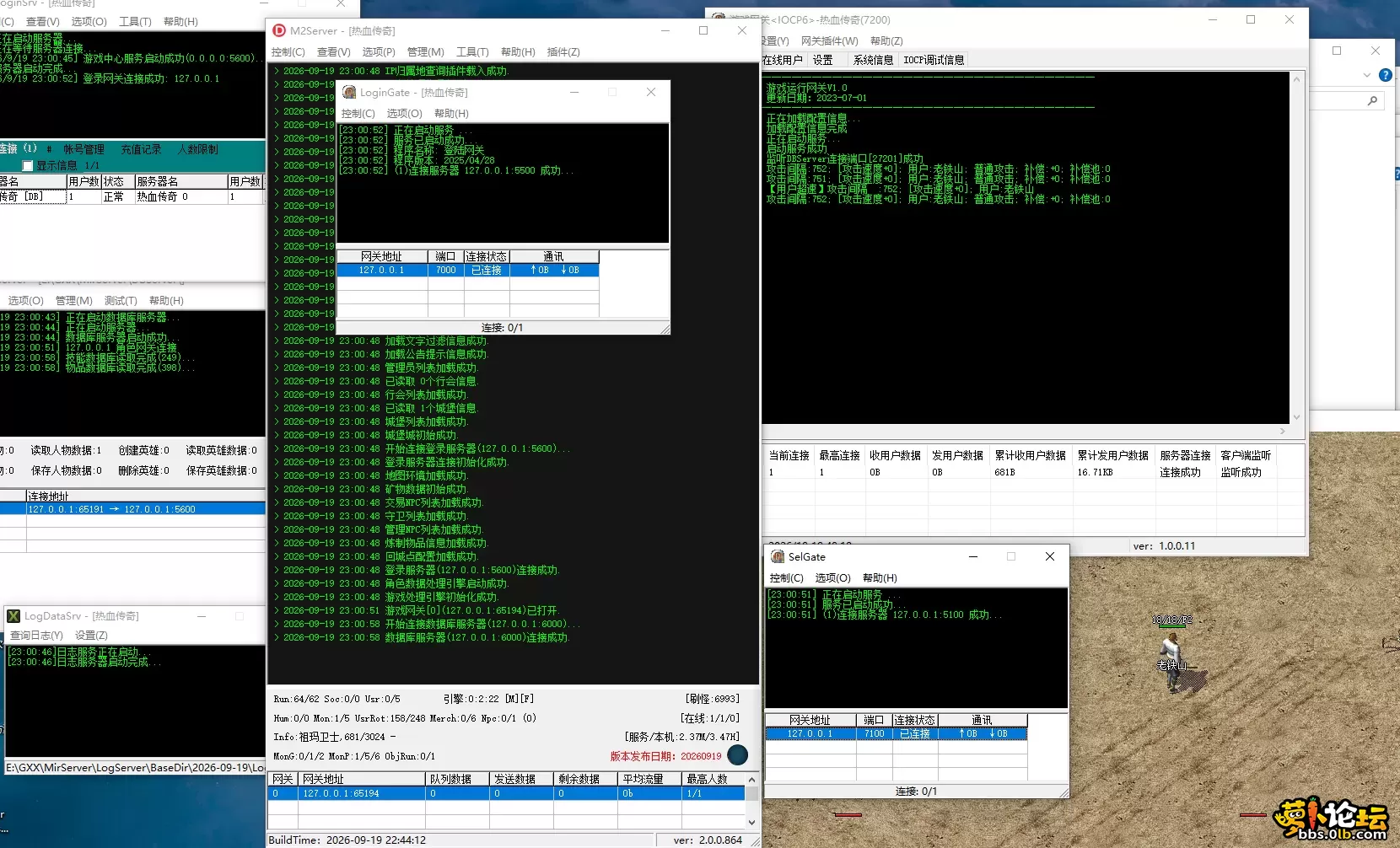Open 帮助(H) menu in SelGate
1400x848 pixels.
coord(880,578)
